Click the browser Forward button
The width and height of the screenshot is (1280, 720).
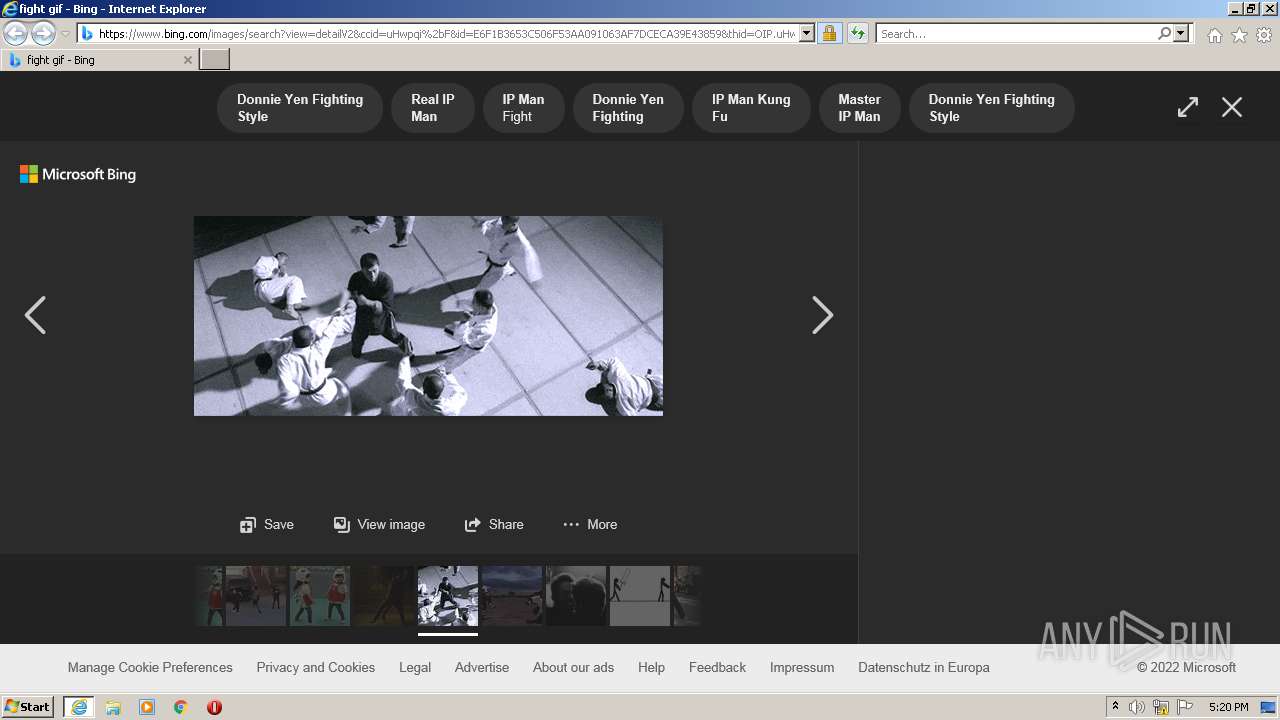coord(43,34)
